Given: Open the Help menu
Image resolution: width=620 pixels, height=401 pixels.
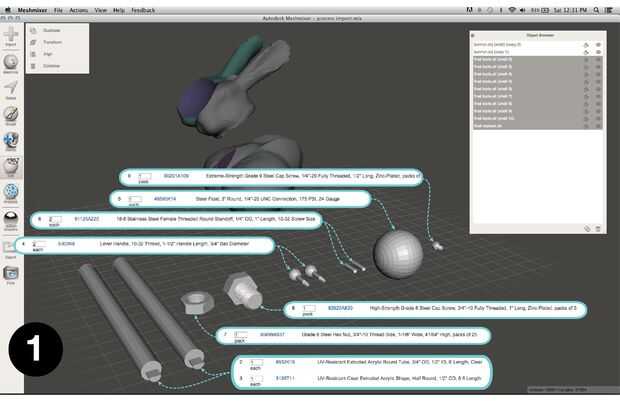Looking at the screenshot, I should point(119,10).
